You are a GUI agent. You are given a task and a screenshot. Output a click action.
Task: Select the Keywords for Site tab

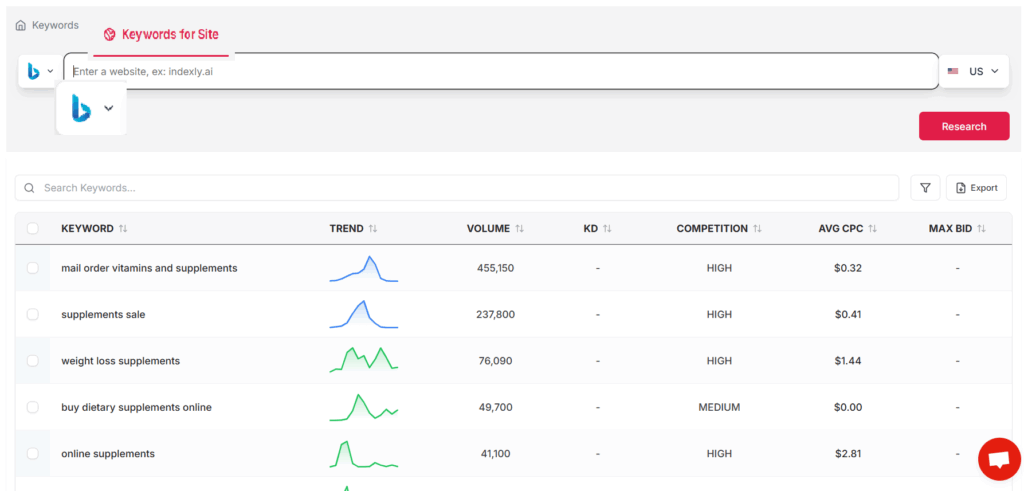tap(161, 35)
